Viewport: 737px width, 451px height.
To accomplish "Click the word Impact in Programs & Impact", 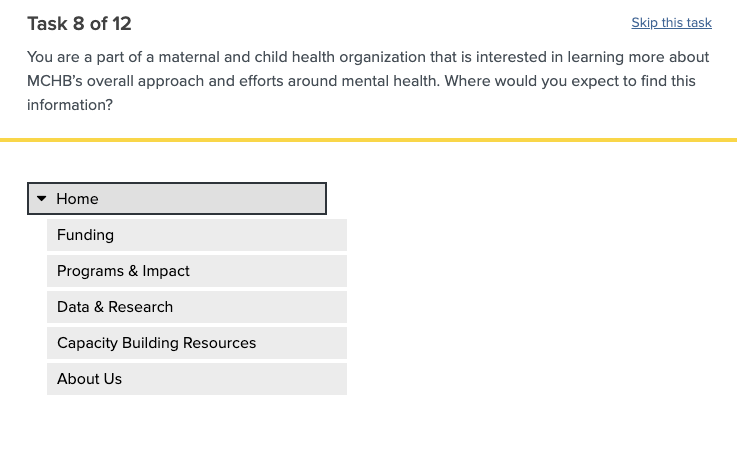I will point(166,271).
